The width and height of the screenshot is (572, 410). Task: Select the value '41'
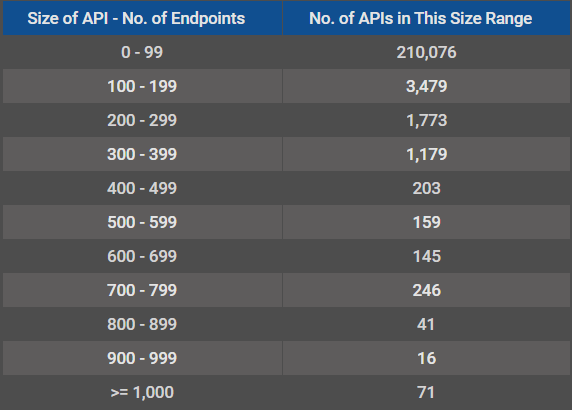pos(426,324)
